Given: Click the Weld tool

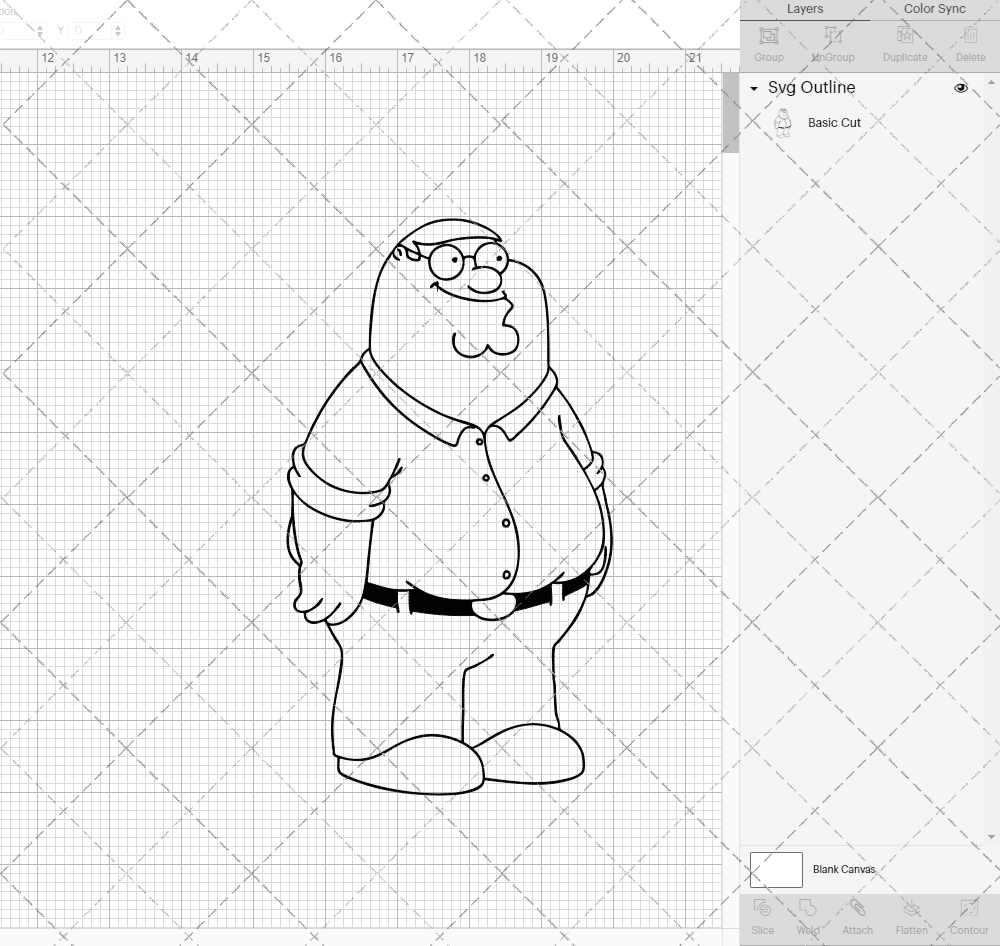Looking at the screenshot, I should pyautogui.click(x=808, y=915).
